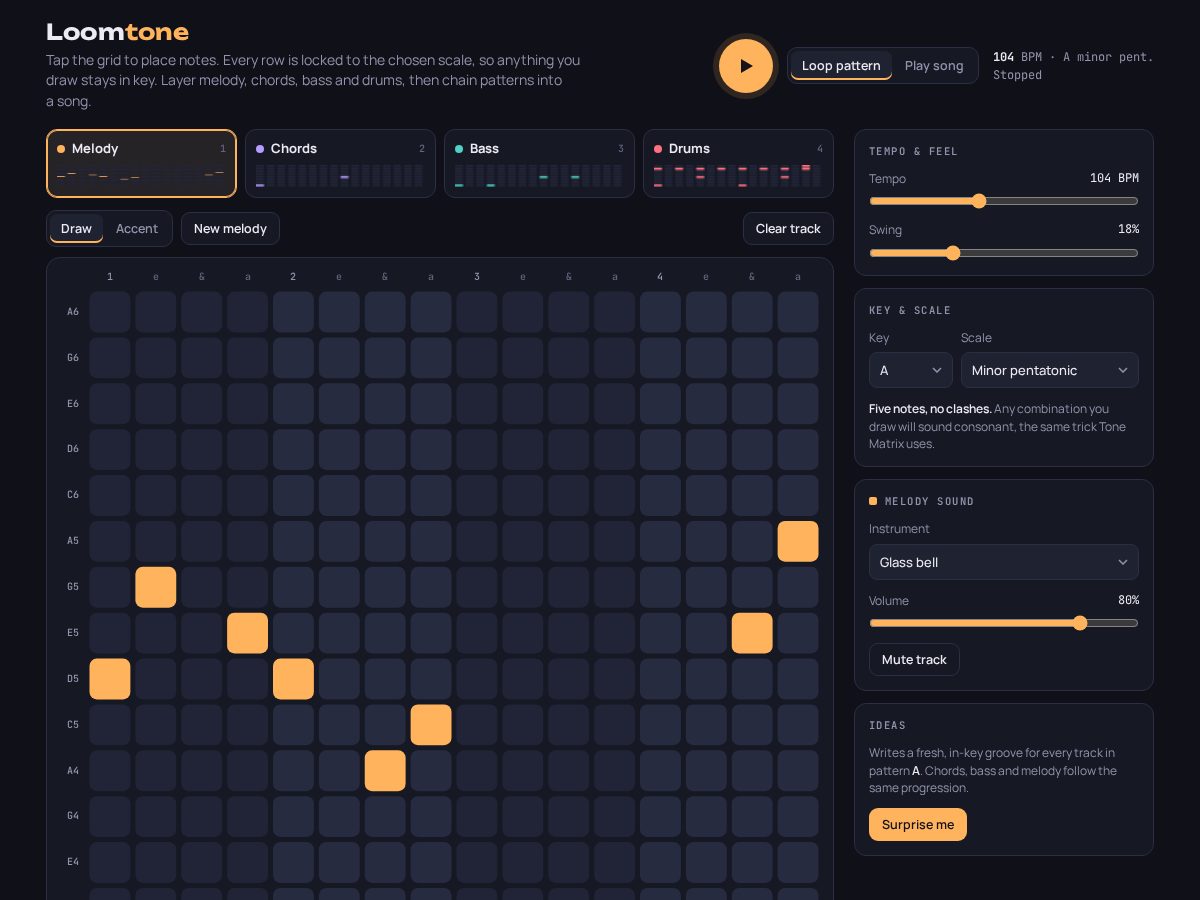Click the Swing '18%' value
Screen dimensions: 1200x900
pyautogui.click(x=1128, y=229)
